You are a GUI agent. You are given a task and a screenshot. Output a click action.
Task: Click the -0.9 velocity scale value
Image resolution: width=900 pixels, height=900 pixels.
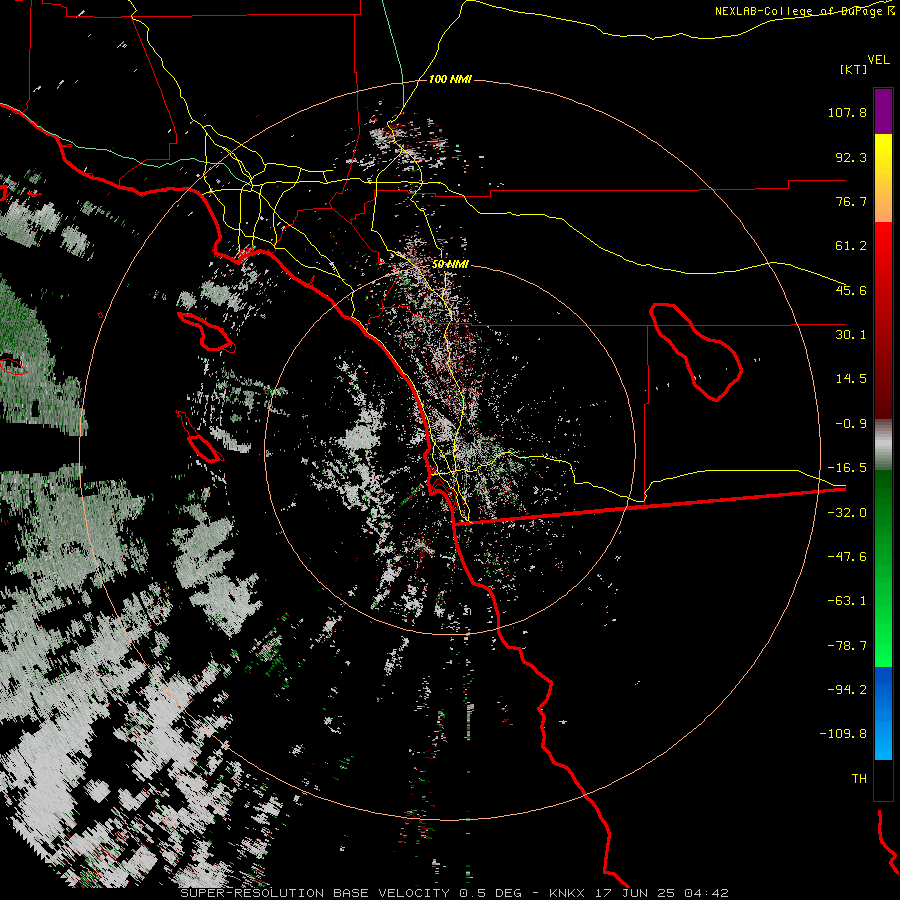tap(851, 424)
